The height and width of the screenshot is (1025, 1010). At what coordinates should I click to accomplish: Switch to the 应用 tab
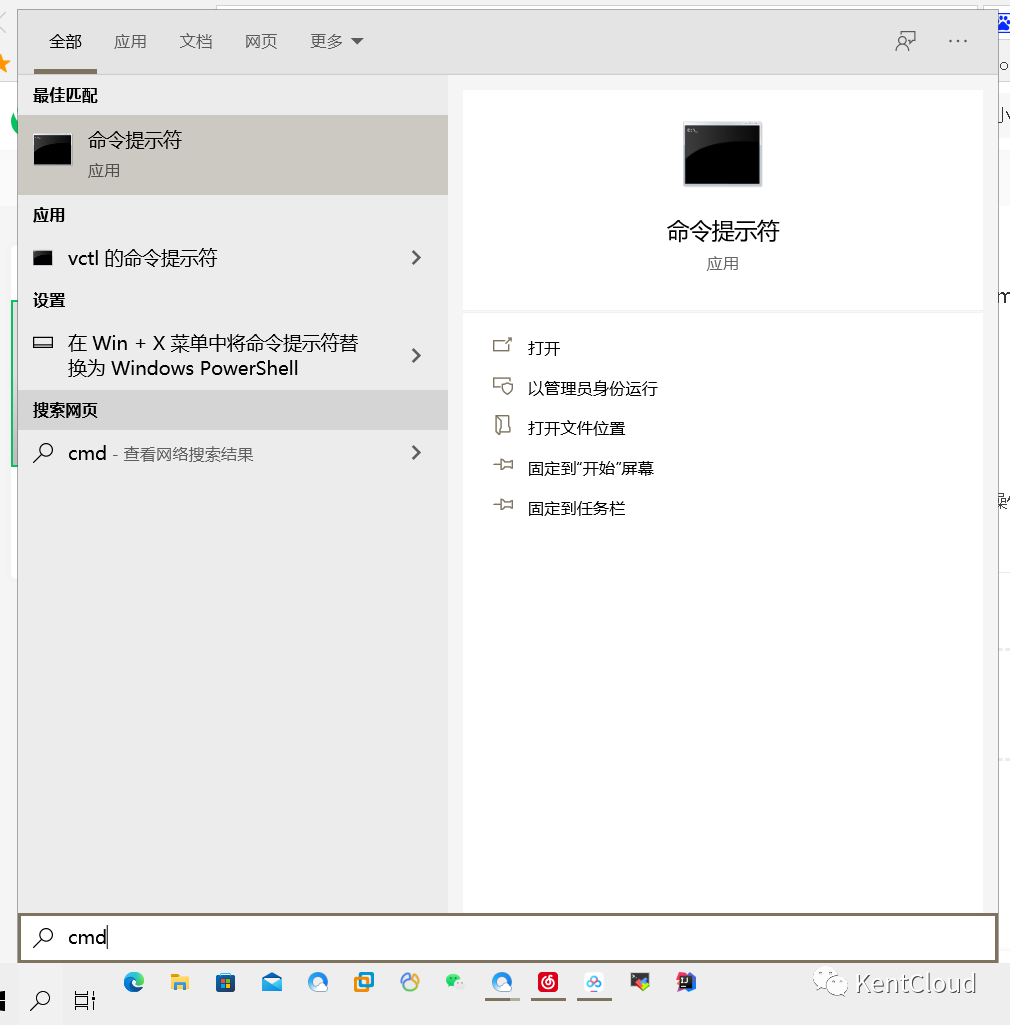[130, 41]
